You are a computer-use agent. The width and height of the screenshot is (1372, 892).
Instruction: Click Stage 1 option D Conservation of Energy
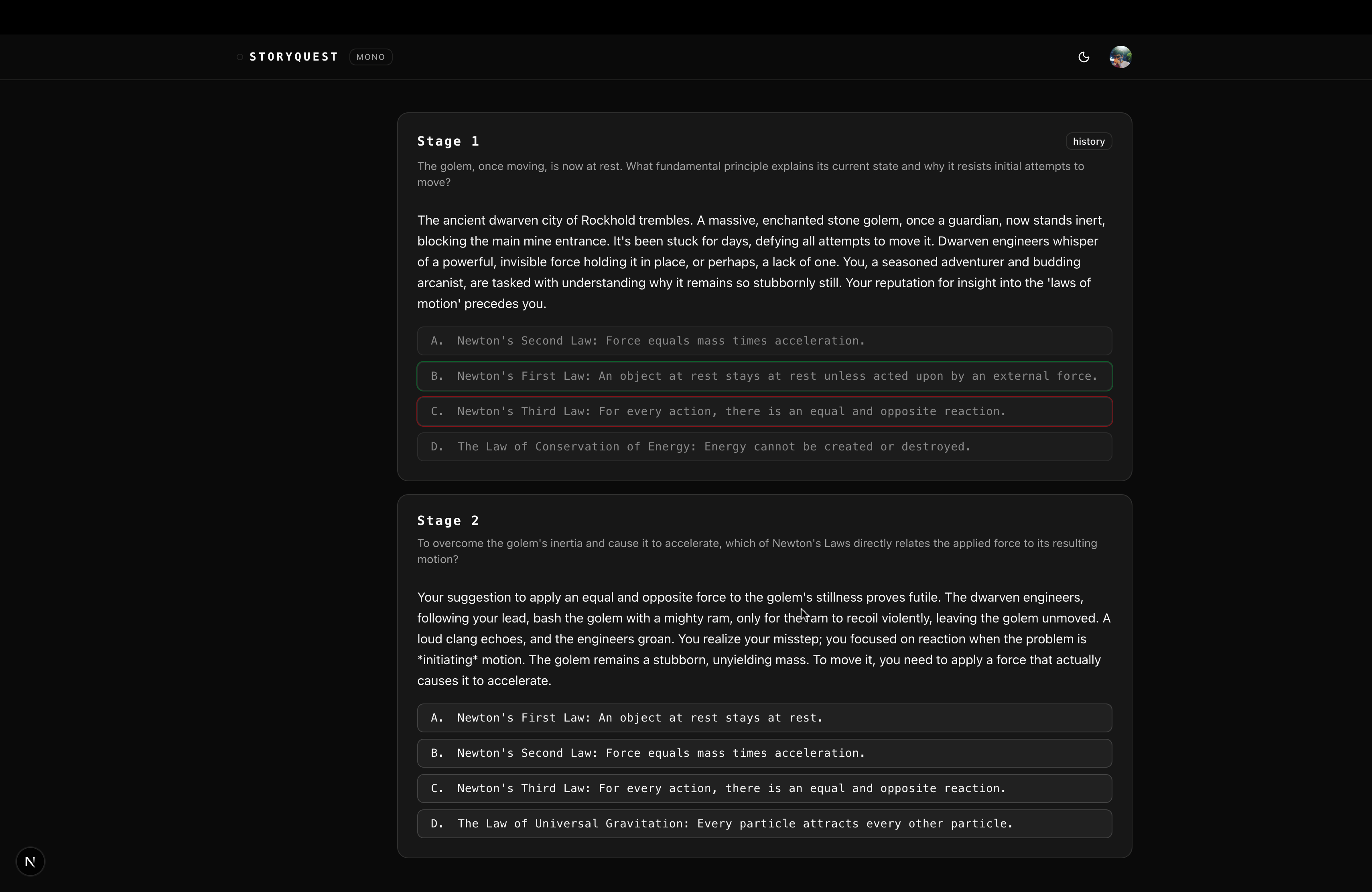coord(764,447)
